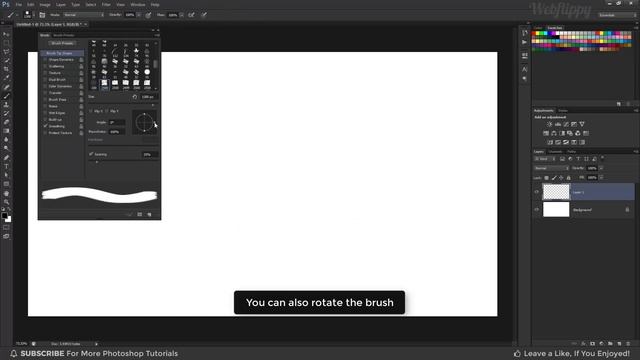The height and width of the screenshot is (360, 640).
Task: Open the Filter menu
Action: [x=106, y=4]
